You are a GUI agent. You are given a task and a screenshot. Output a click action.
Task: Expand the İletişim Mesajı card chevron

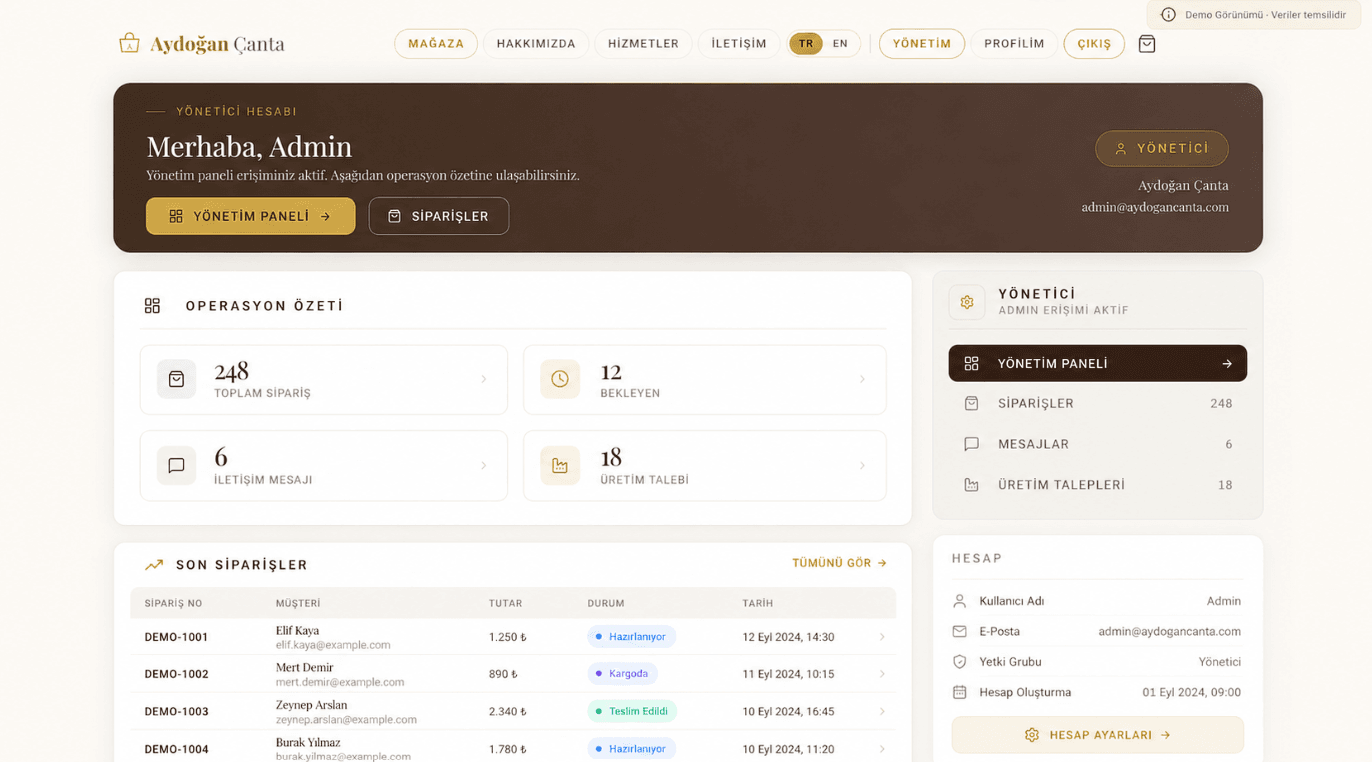tap(484, 465)
